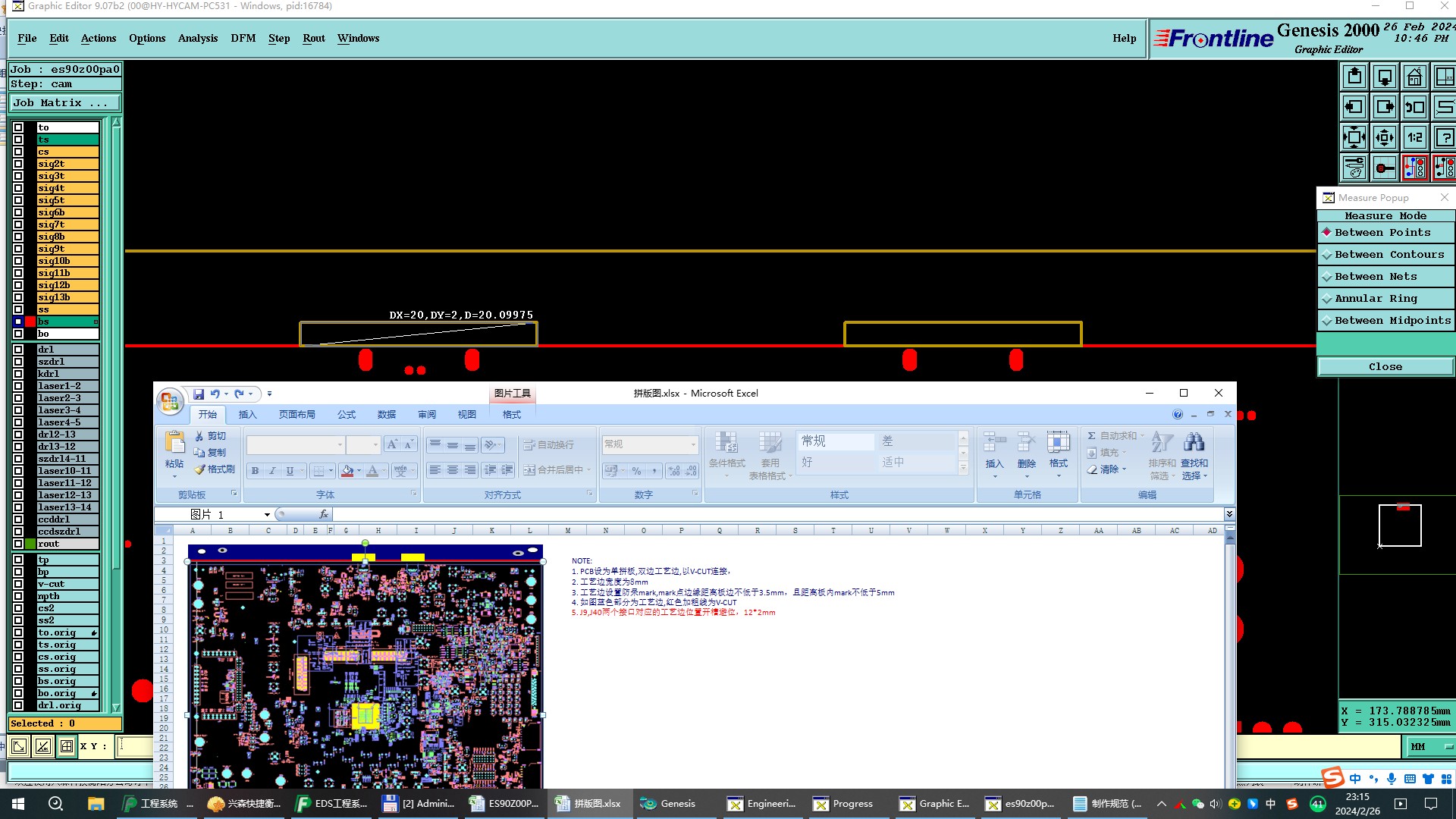This screenshot has width=1456, height=819.
Task: Toggle the rout layer checkbox
Action: coord(18,544)
